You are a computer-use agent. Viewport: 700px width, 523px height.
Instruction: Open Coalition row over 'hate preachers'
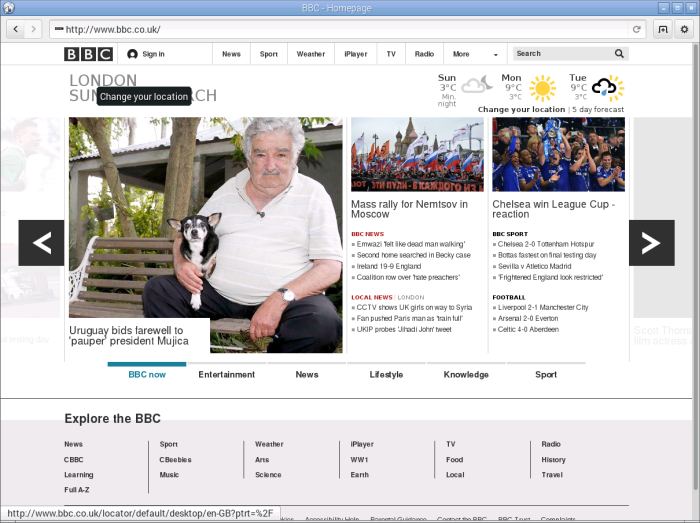[408, 277]
